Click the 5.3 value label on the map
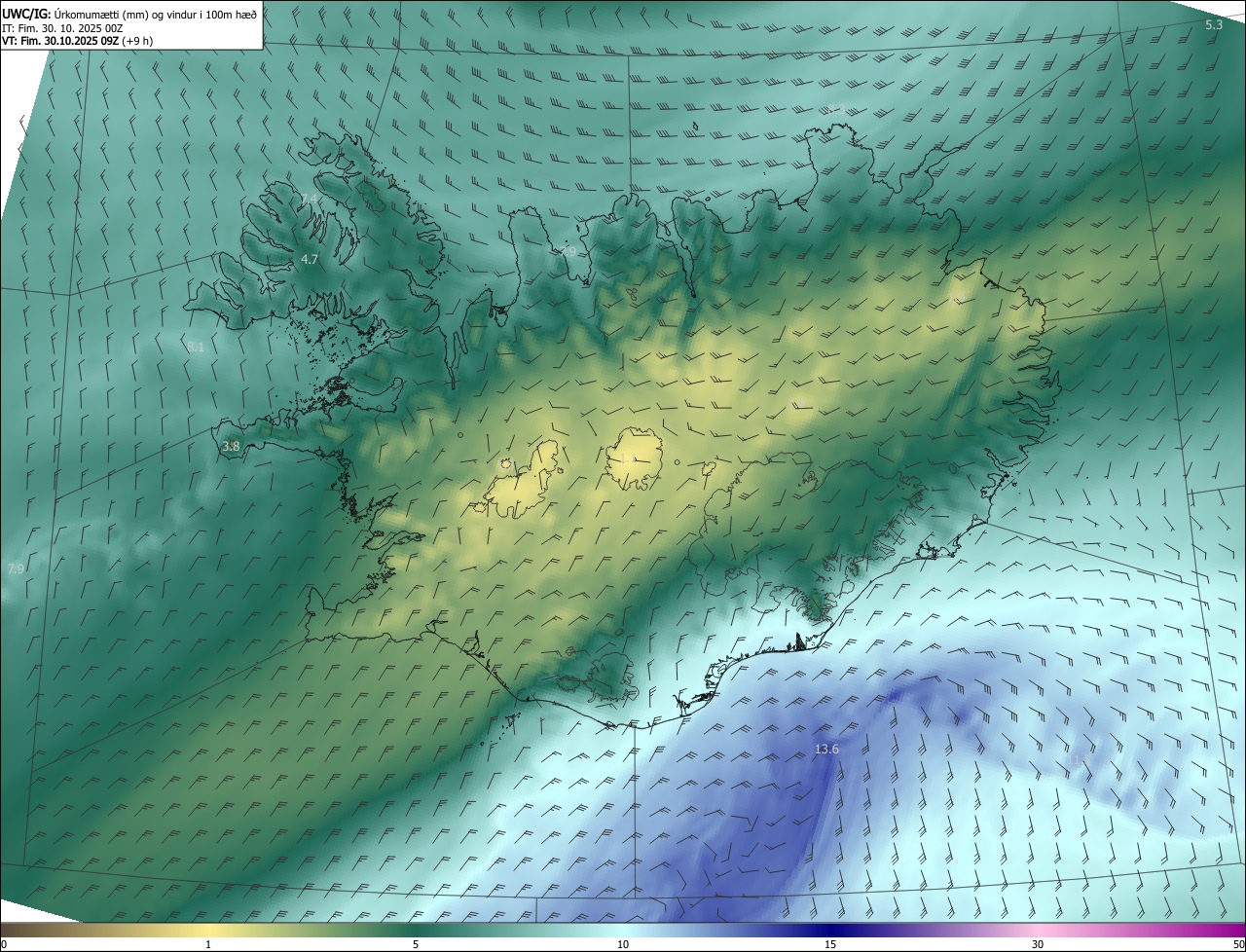Screen dimensions: 1246x952 click(1214, 24)
